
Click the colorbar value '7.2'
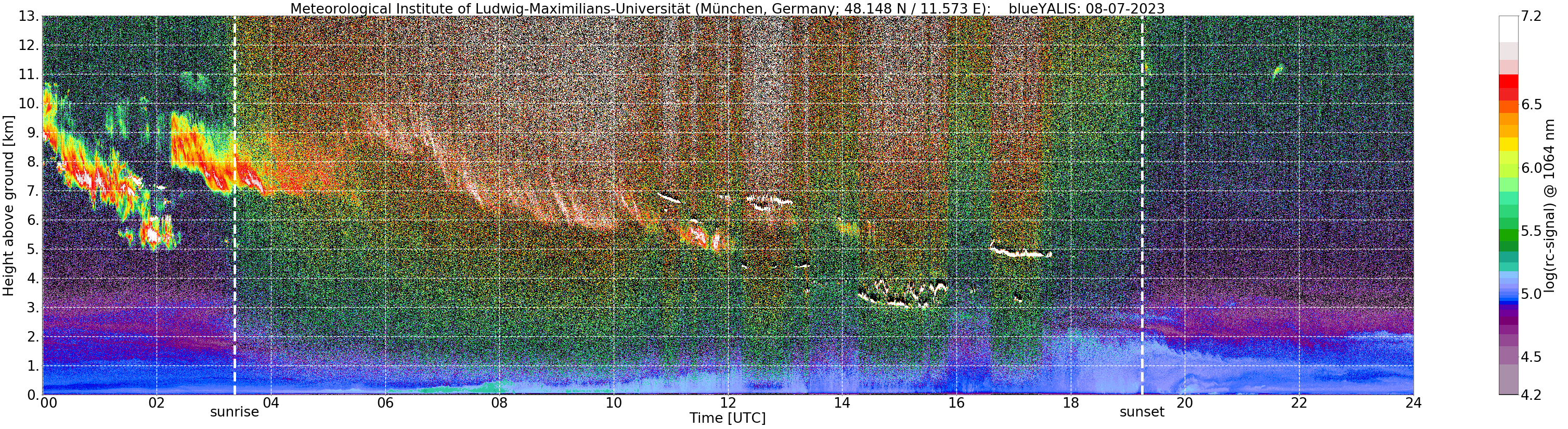[1532, 17]
